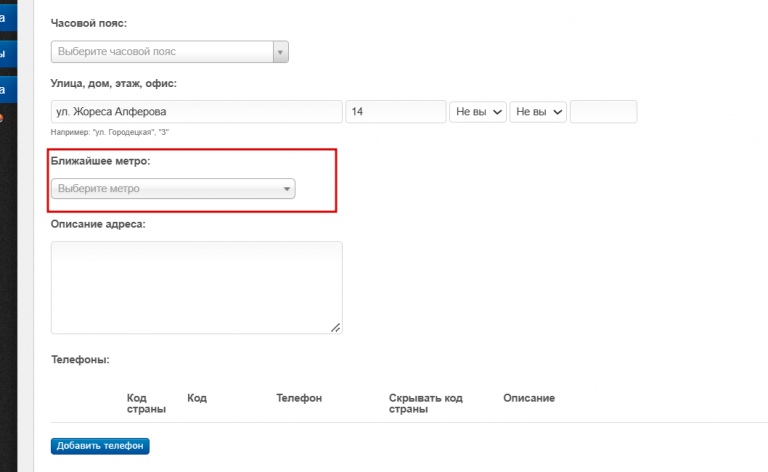Open the time zone dropdown
Image resolution: width=768 pixels, height=472 pixels.
[169, 52]
